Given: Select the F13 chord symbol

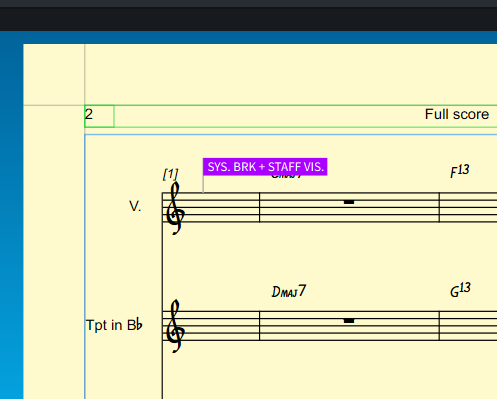Looking at the screenshot, I should click(x=460, y=171).
